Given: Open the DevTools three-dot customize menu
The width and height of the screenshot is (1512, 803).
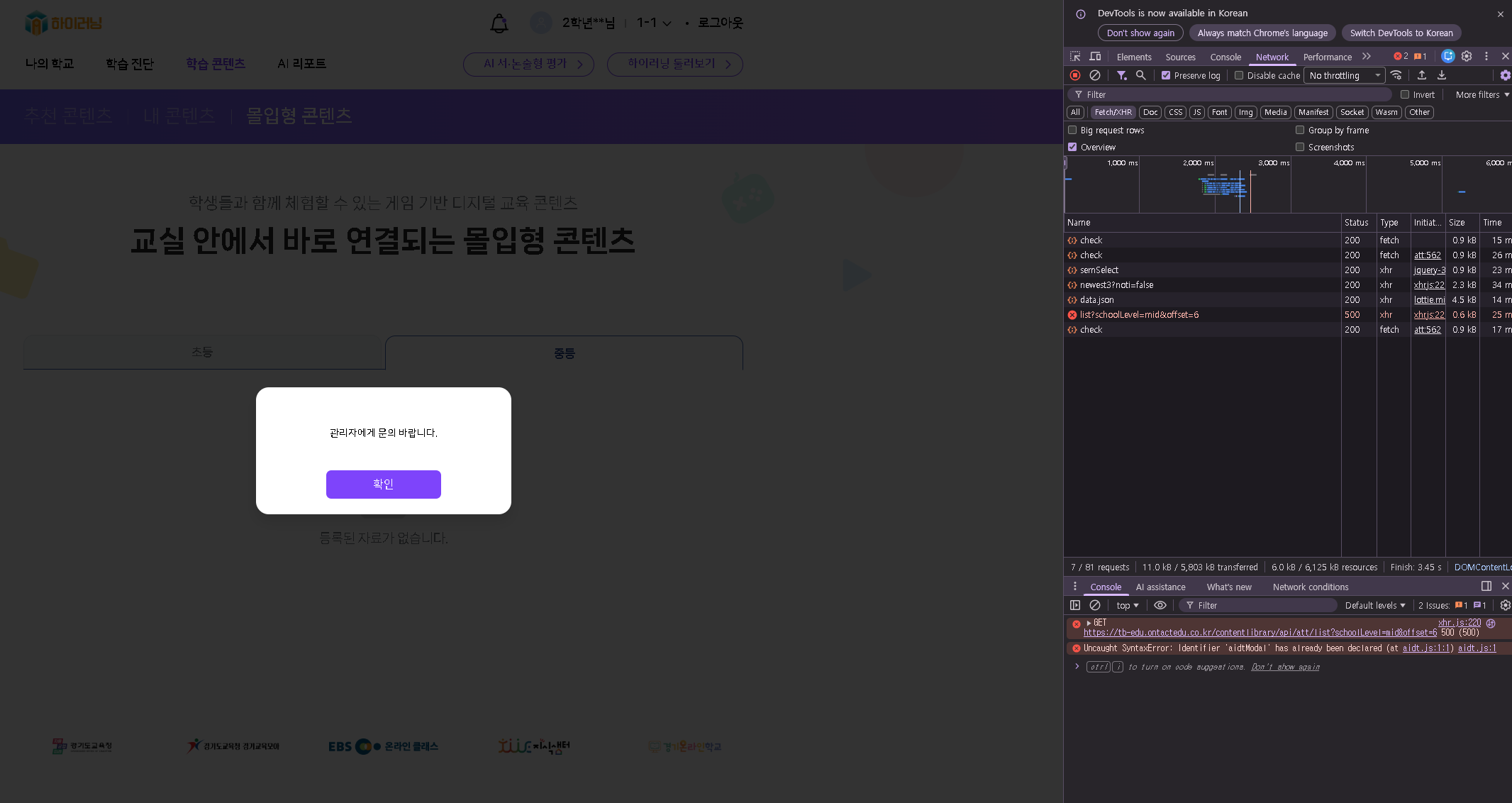Looking at the screenshot, I should tap(1486, 56).
